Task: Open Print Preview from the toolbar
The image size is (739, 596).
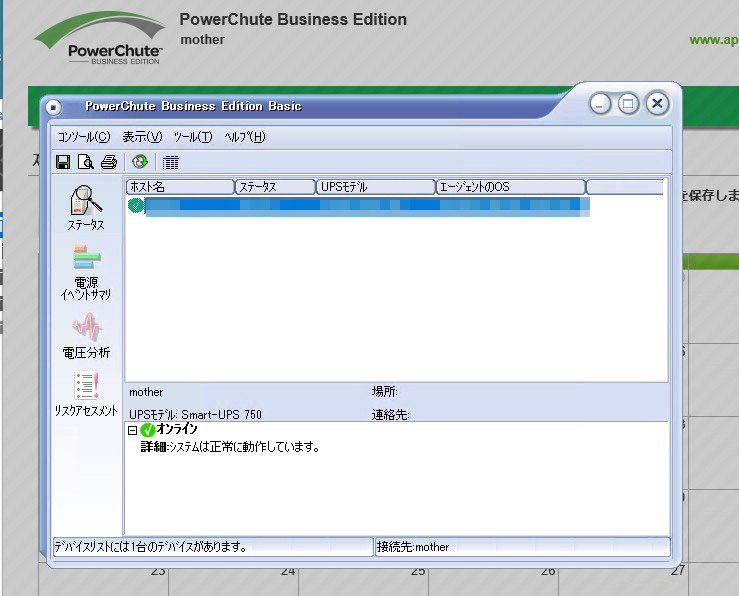Action: pyautogui.click(x=86, y=162)
